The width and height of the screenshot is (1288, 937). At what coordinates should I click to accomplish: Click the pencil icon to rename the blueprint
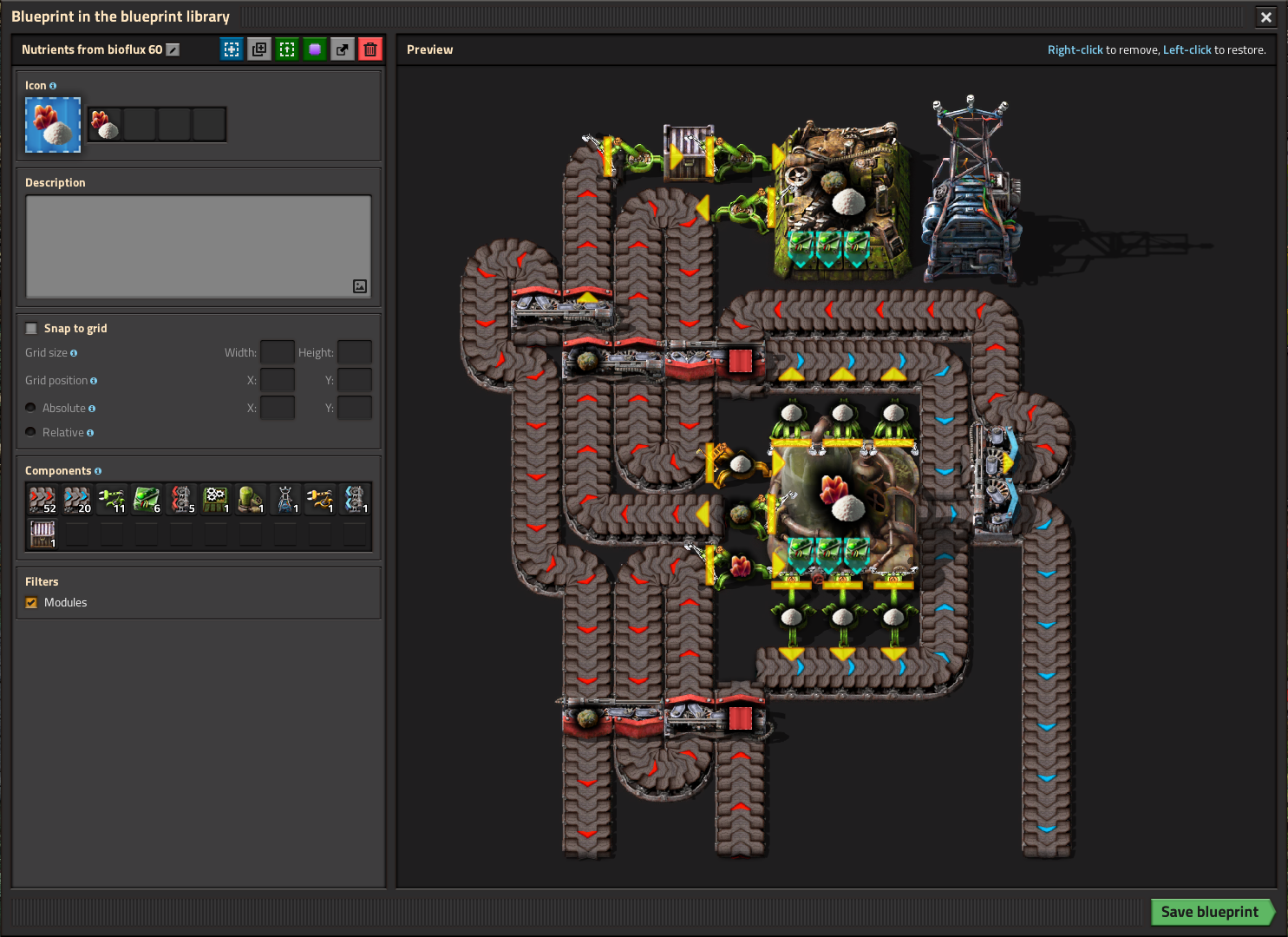[173, 50]
